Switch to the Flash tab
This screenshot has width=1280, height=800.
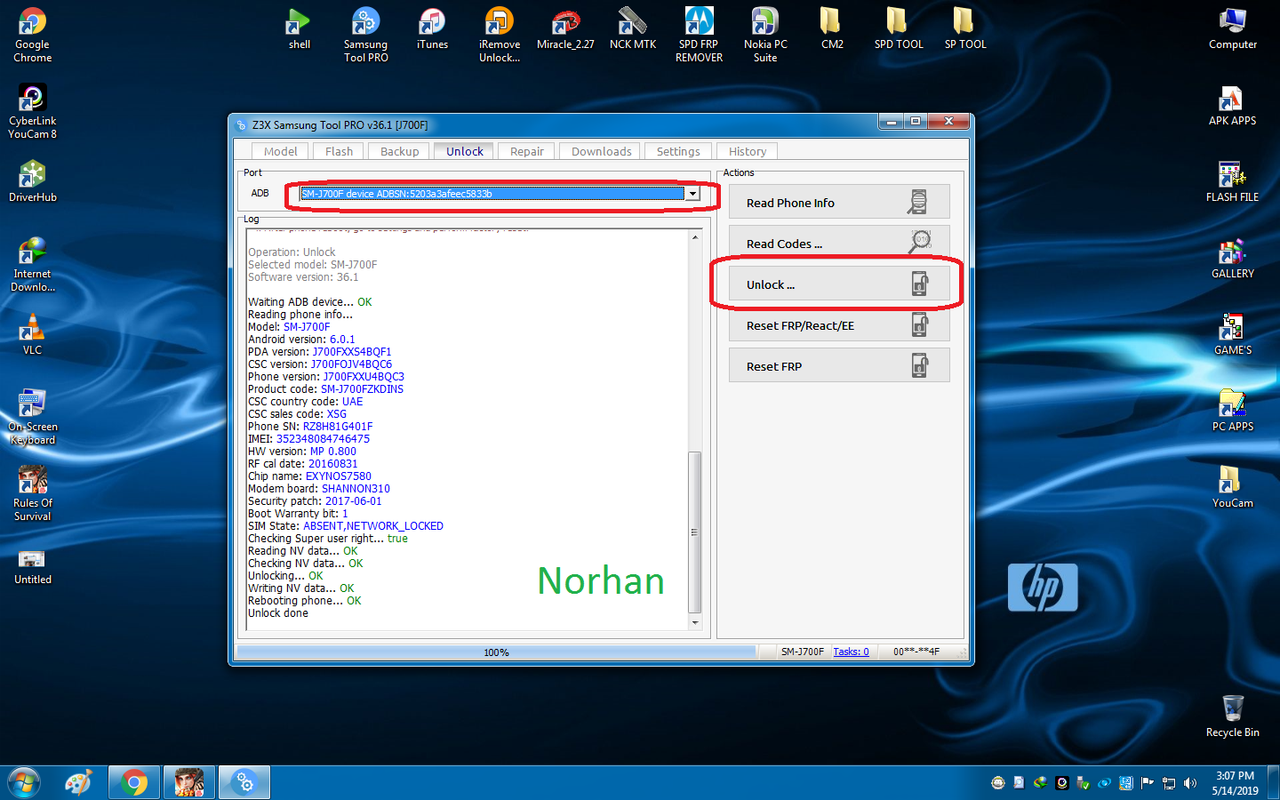pyautogui.click(x=339, y=151)
